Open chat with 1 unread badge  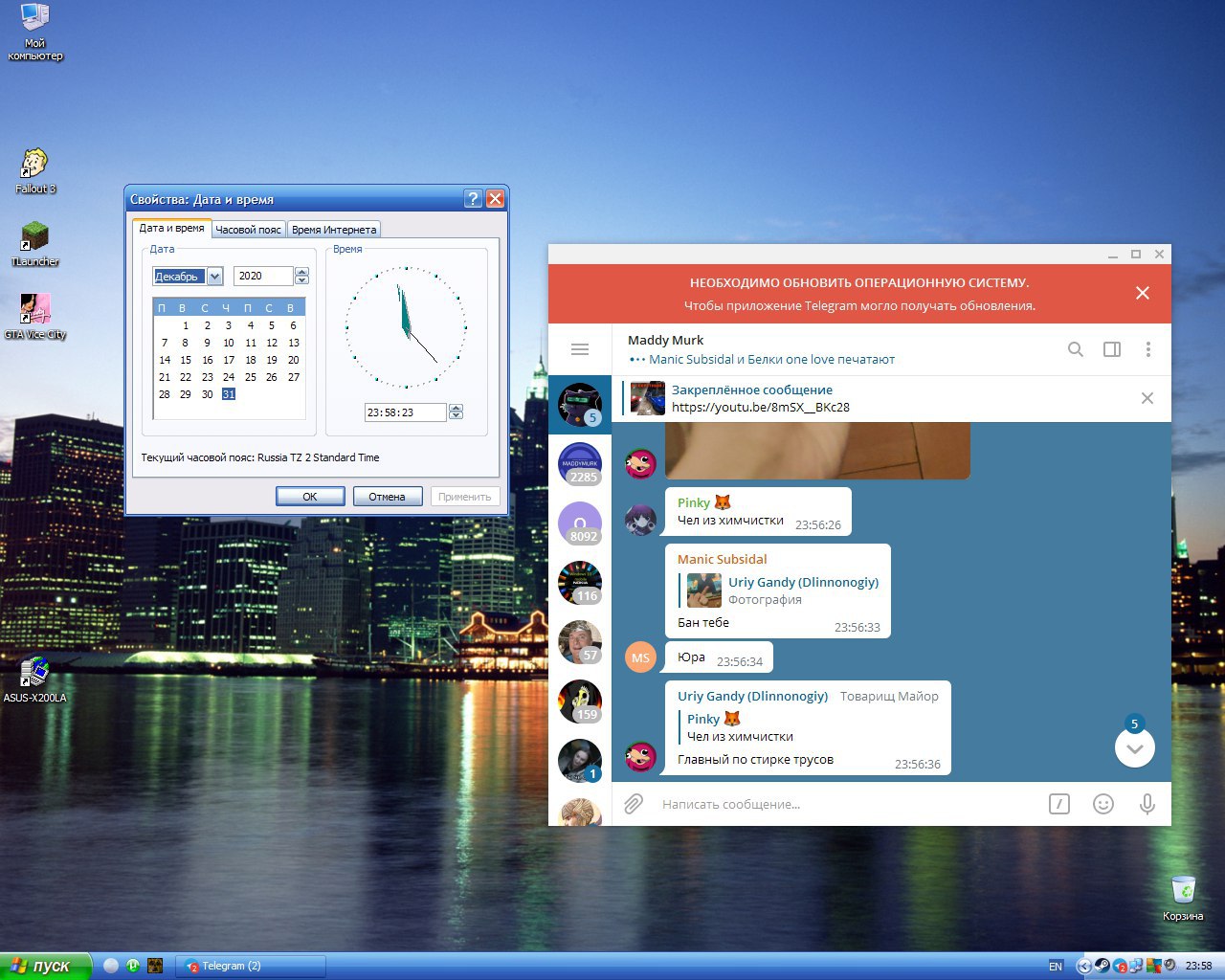[x=580, y=761]
